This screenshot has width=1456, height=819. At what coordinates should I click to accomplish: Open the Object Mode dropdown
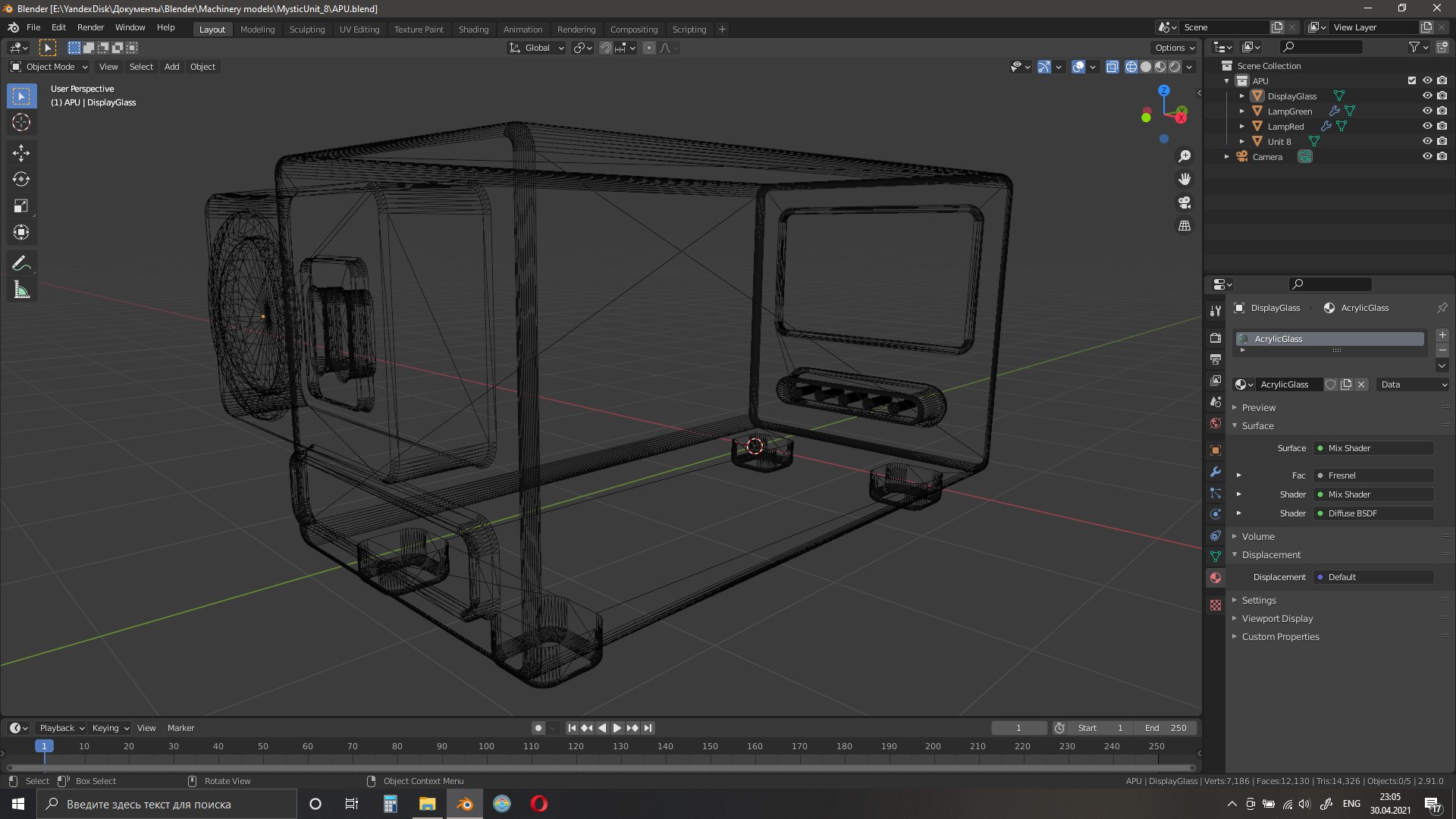pos(49,67)
